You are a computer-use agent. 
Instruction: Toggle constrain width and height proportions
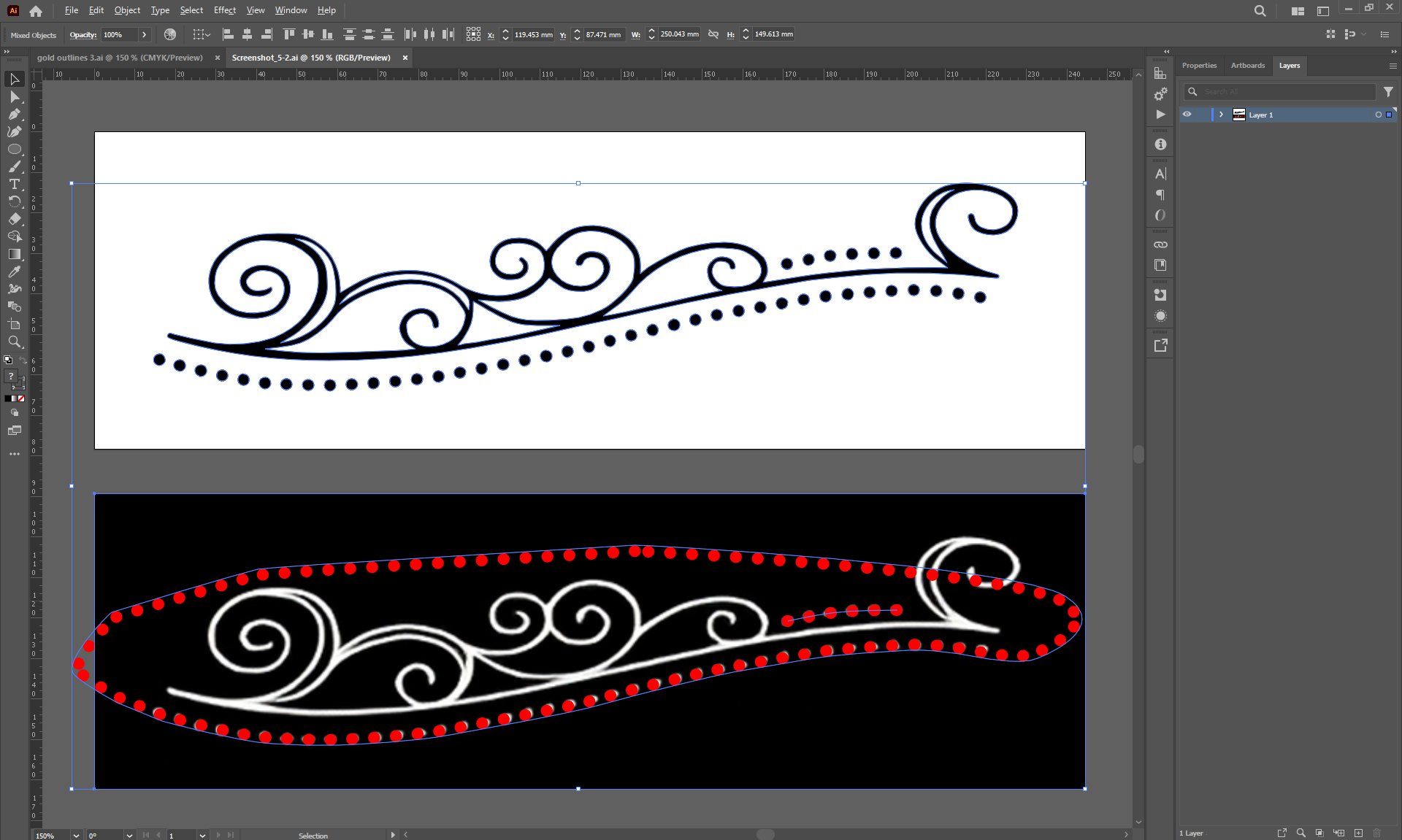[713, 34]
